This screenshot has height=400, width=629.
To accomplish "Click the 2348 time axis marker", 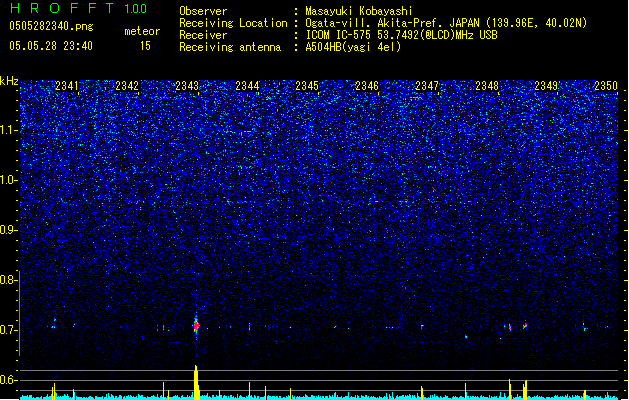I will click(x=487, y=86).
